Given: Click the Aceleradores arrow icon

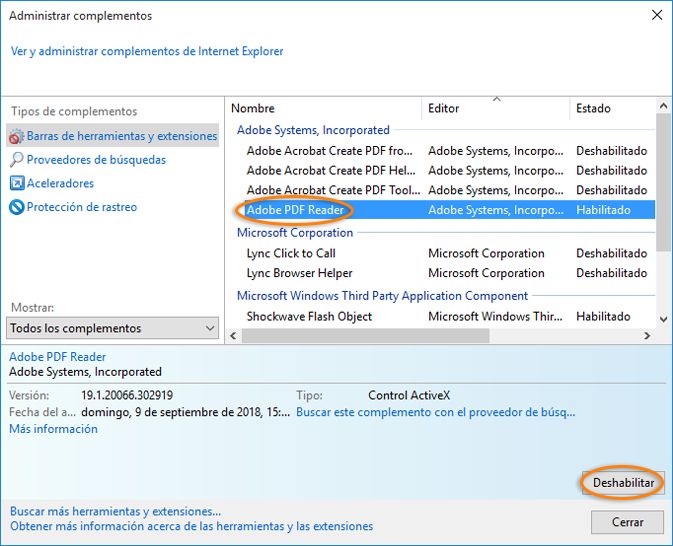Looking at the screenshot, I should pyautogui.click(x=17, y=183).
